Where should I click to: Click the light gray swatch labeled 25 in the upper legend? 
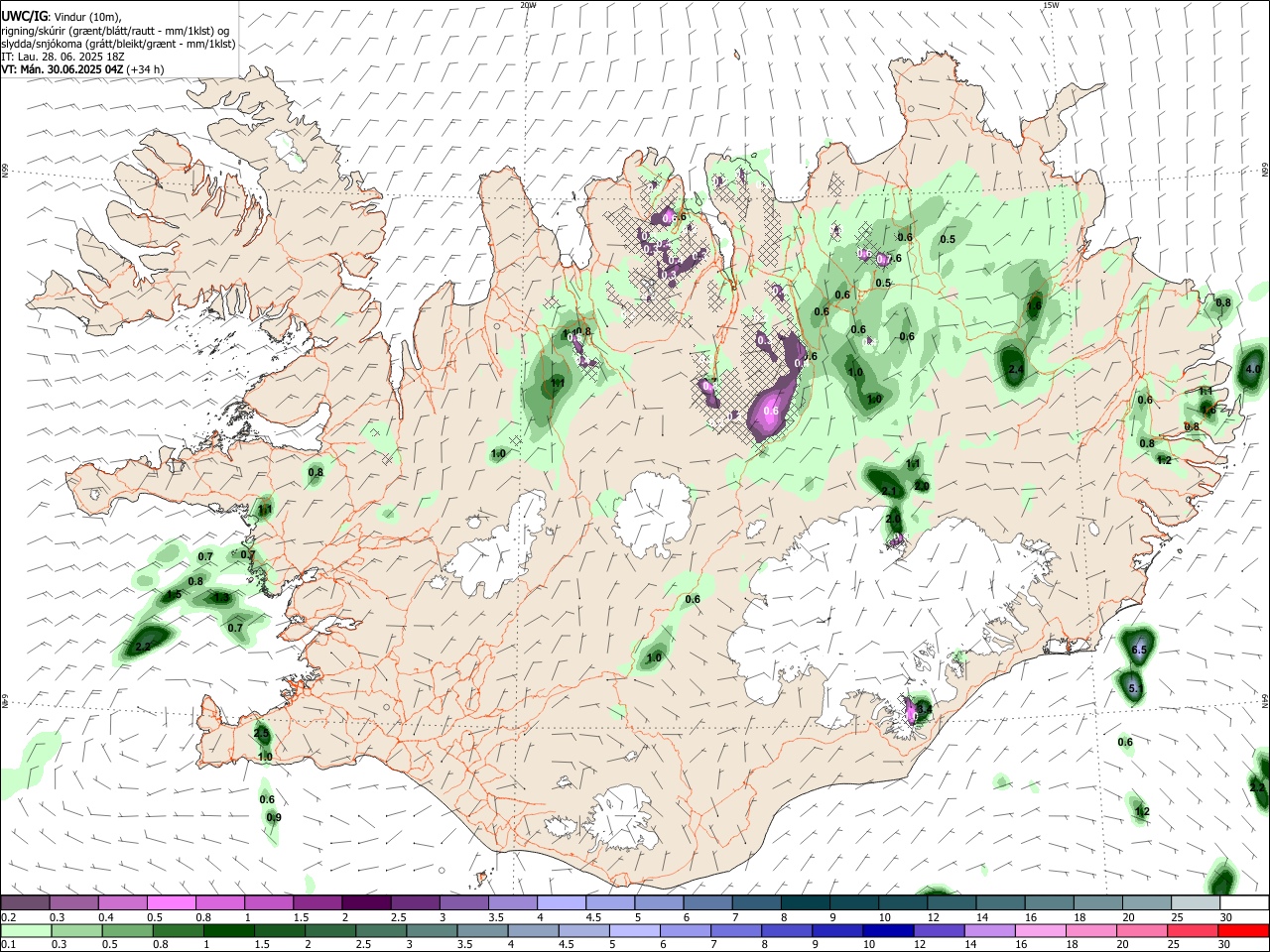[x=1196, y=903]
